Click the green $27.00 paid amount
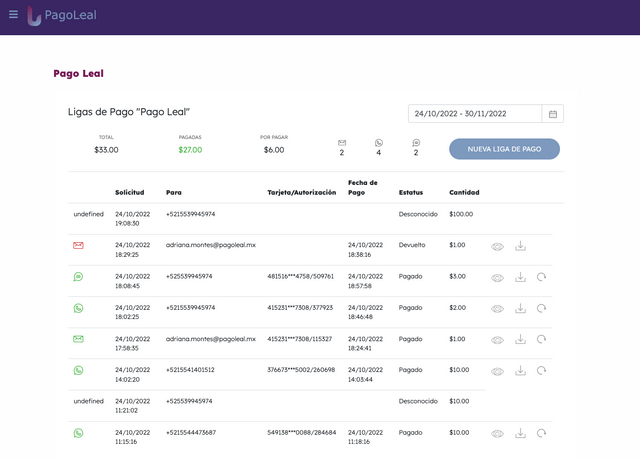This screenshot has height=458, width=640. pyautogui.click(x=190, y=150)
